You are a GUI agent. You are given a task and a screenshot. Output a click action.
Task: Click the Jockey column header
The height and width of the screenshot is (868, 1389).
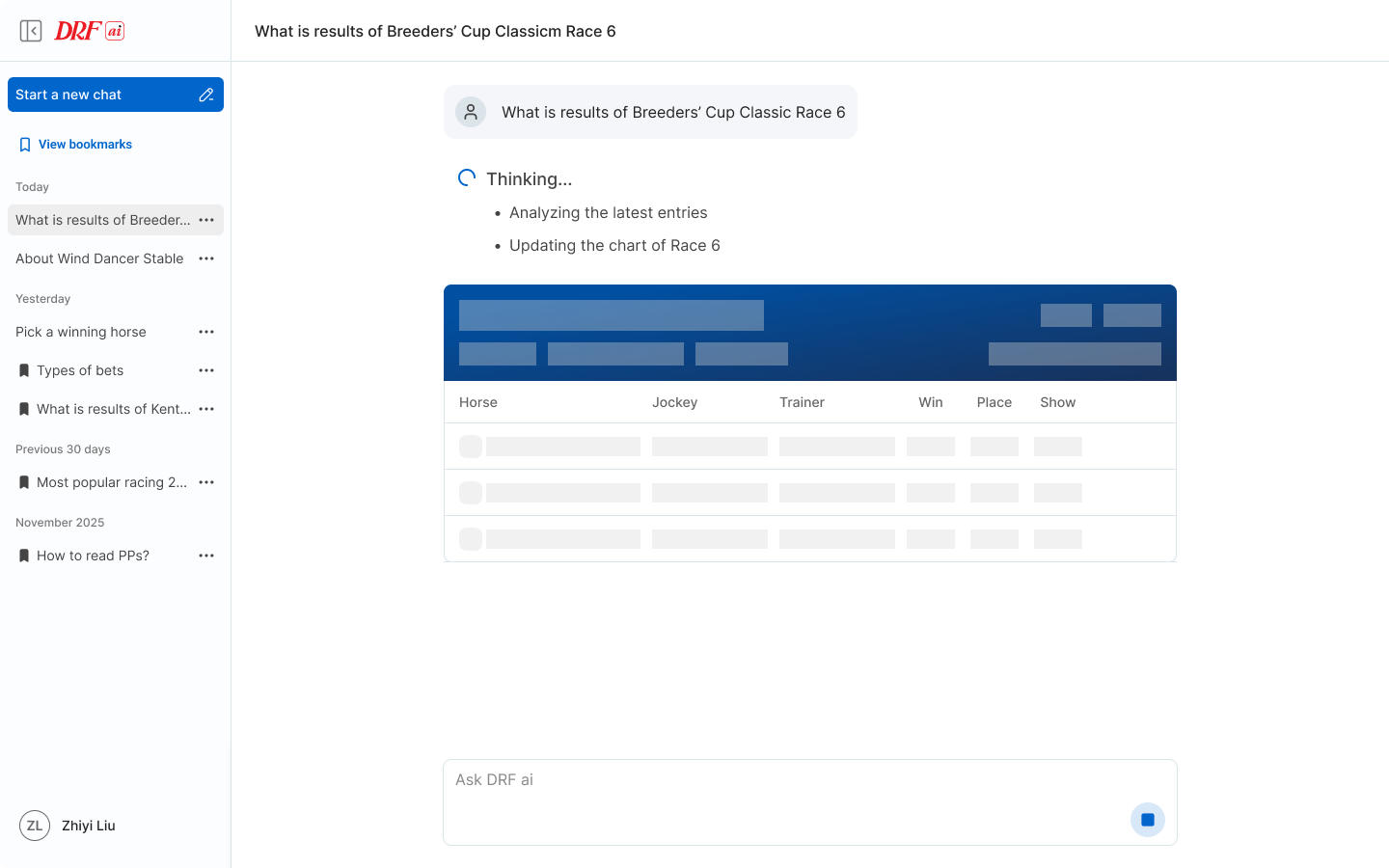tap(674, 402)
